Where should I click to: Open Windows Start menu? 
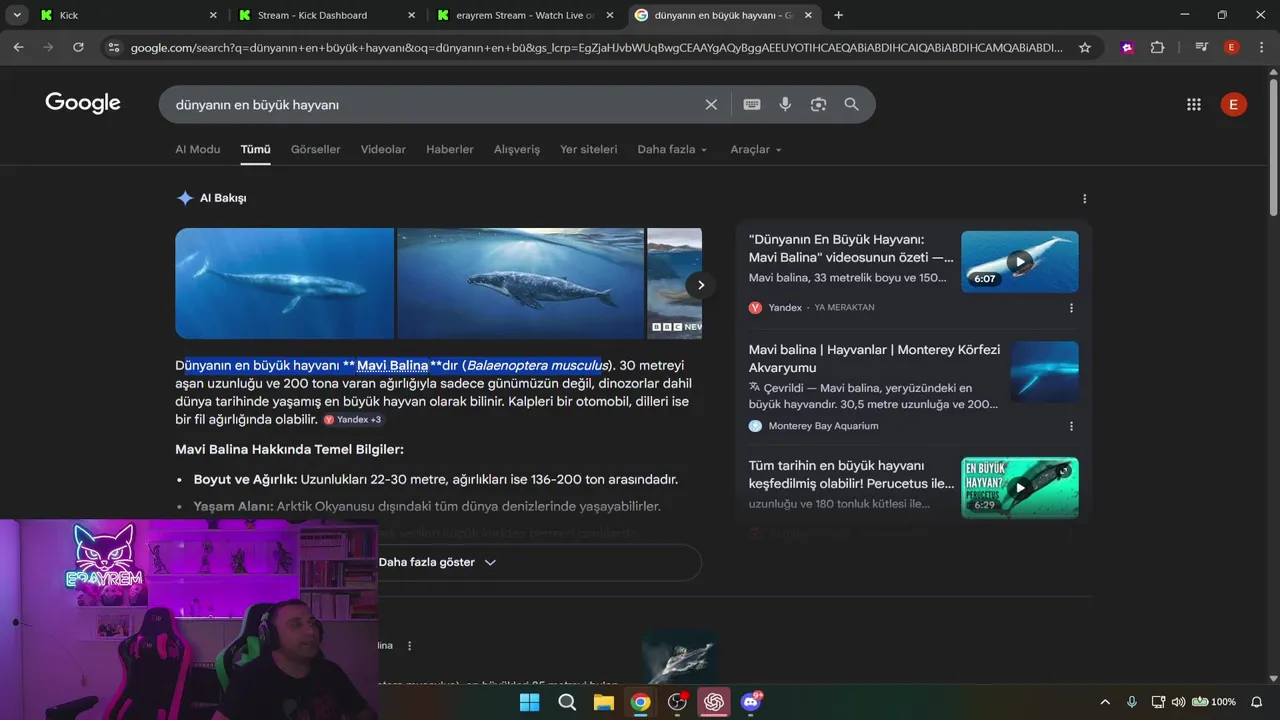tap(529, 702)
